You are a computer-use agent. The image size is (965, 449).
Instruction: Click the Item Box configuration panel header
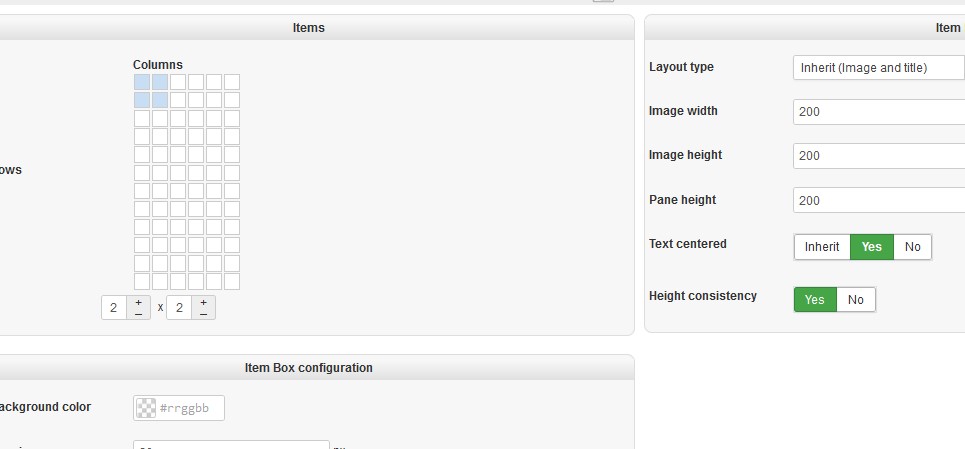click(308, 368)
